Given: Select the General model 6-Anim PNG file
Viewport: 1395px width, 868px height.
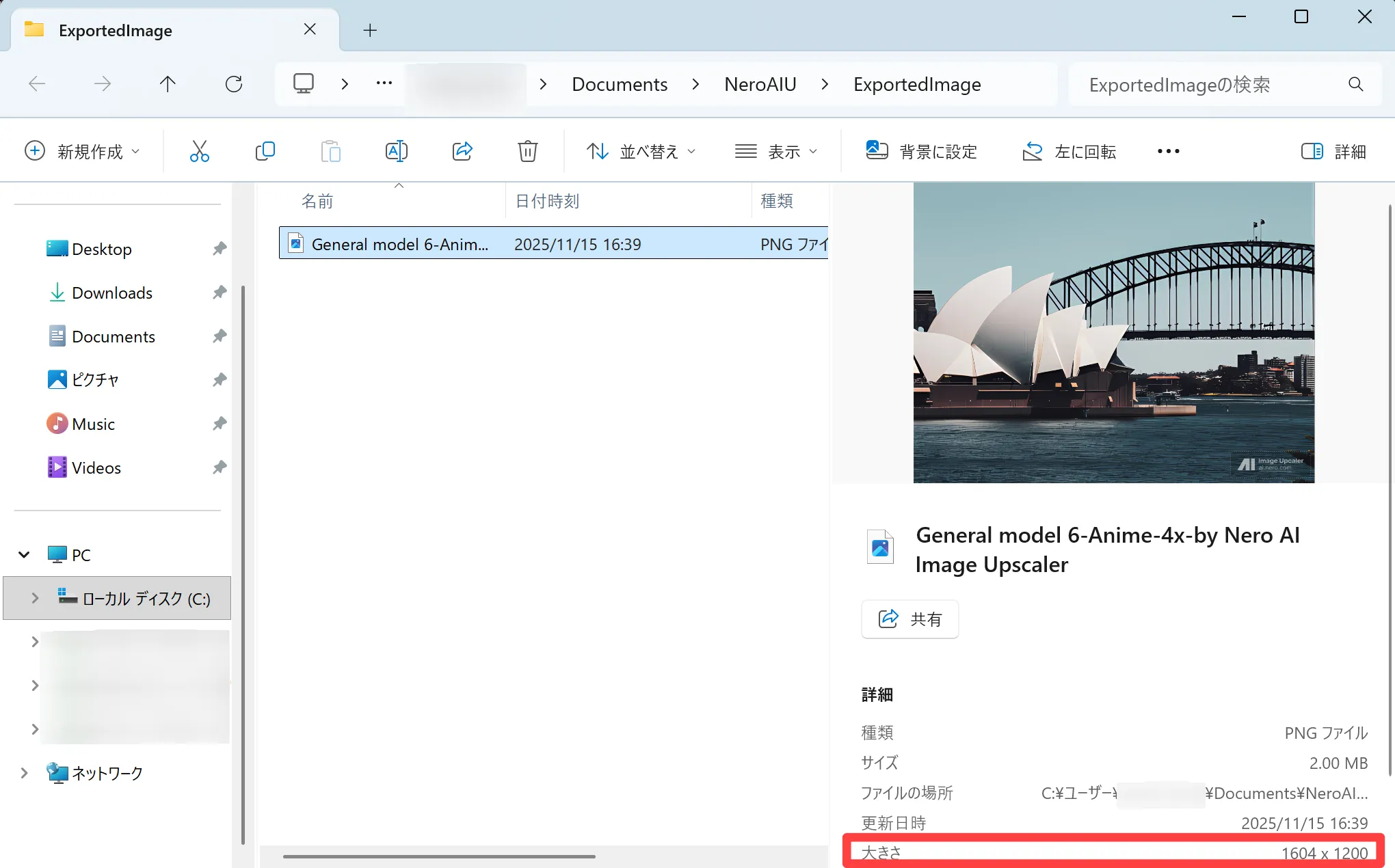Looking at the screenshot, I should (x=400, y=244).
